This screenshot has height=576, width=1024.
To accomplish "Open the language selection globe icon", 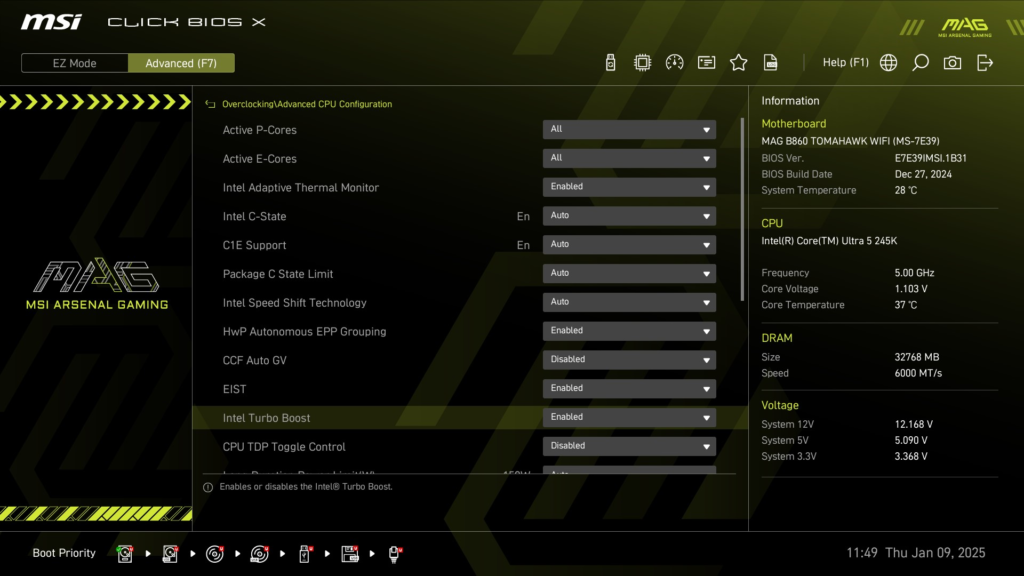I will coord(888,62).
